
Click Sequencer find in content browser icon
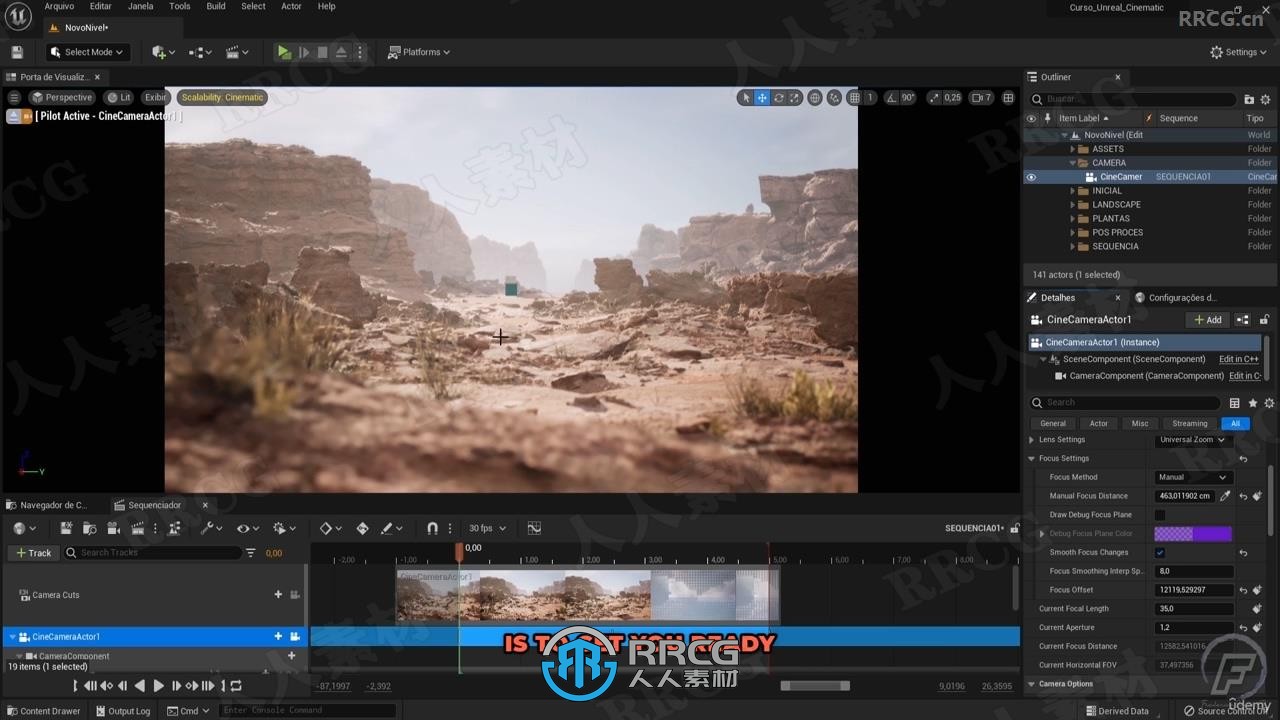tap(89, 528)
